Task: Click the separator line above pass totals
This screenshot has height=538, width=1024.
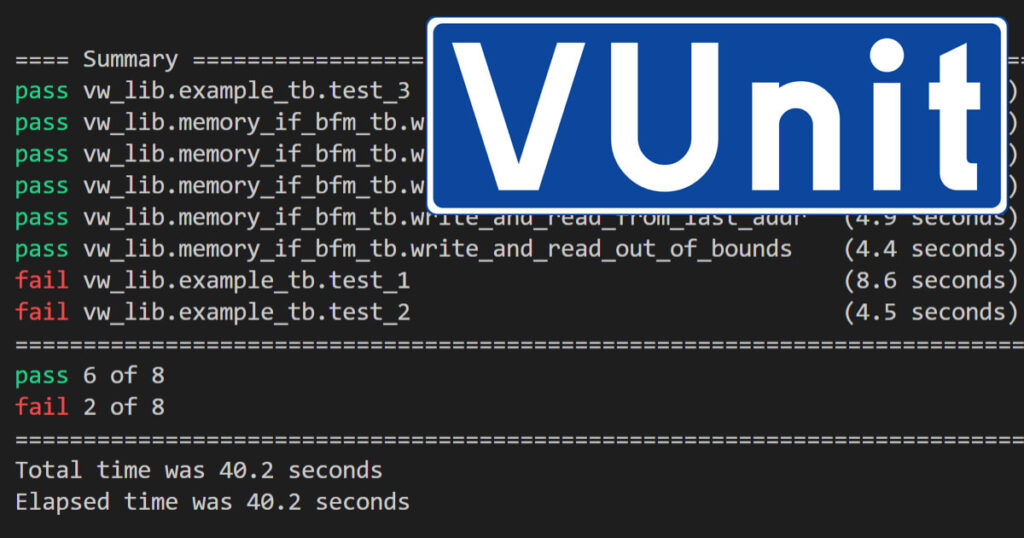Action: [x=520, y=344]
